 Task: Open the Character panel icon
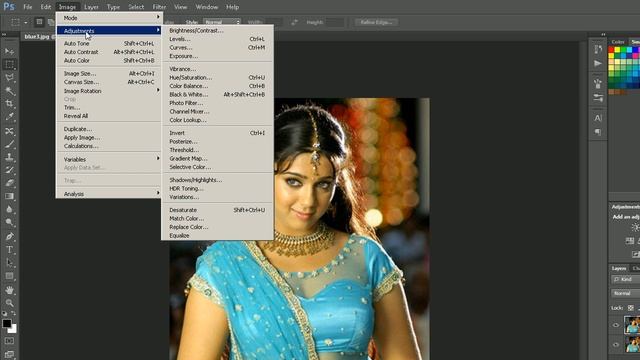[598, 118]
